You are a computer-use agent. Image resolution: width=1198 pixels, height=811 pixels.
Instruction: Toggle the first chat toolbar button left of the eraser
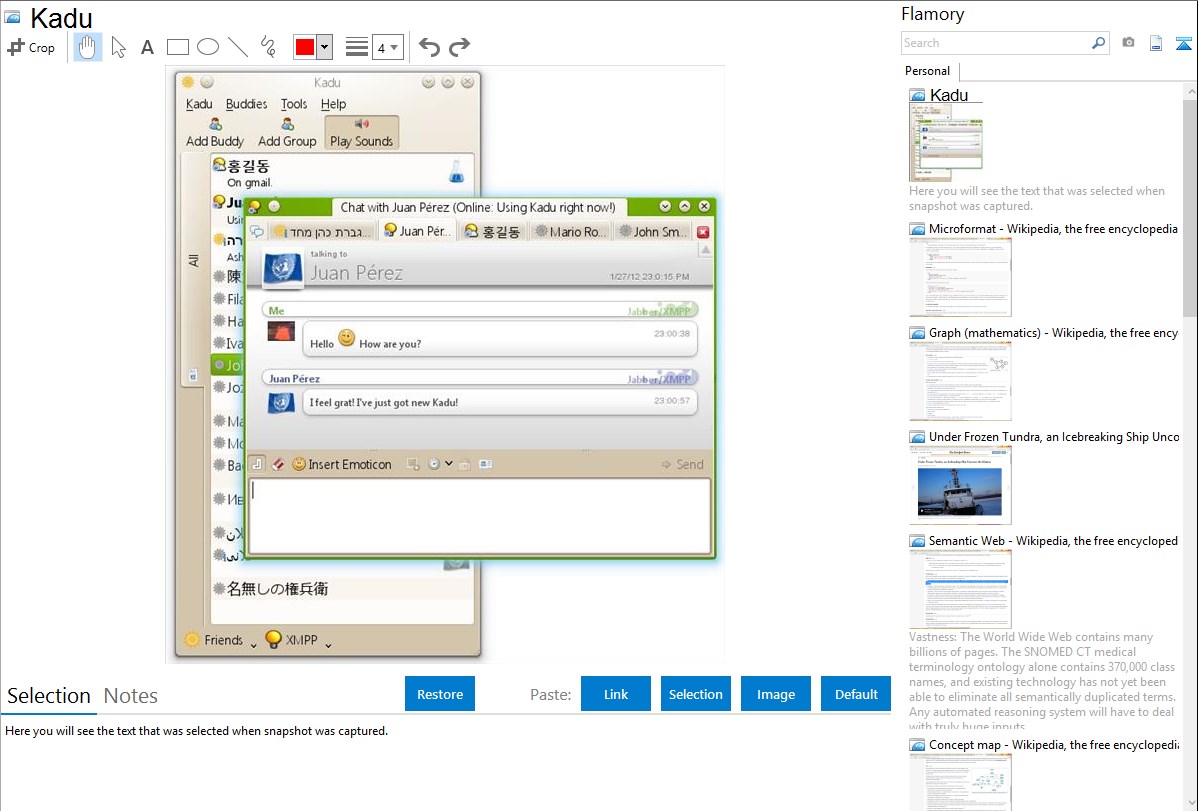[257, 464]
